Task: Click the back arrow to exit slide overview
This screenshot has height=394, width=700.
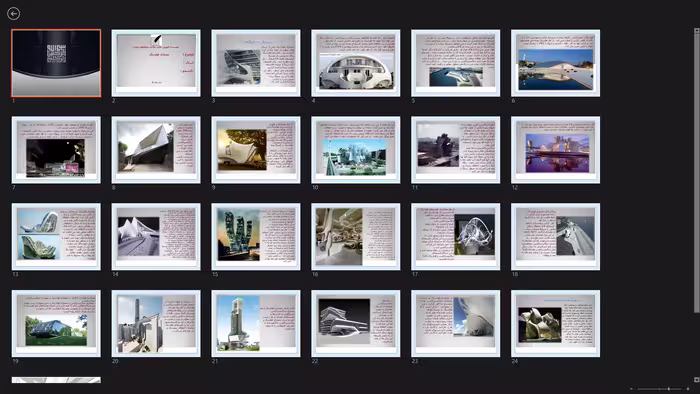Action: 13,14
